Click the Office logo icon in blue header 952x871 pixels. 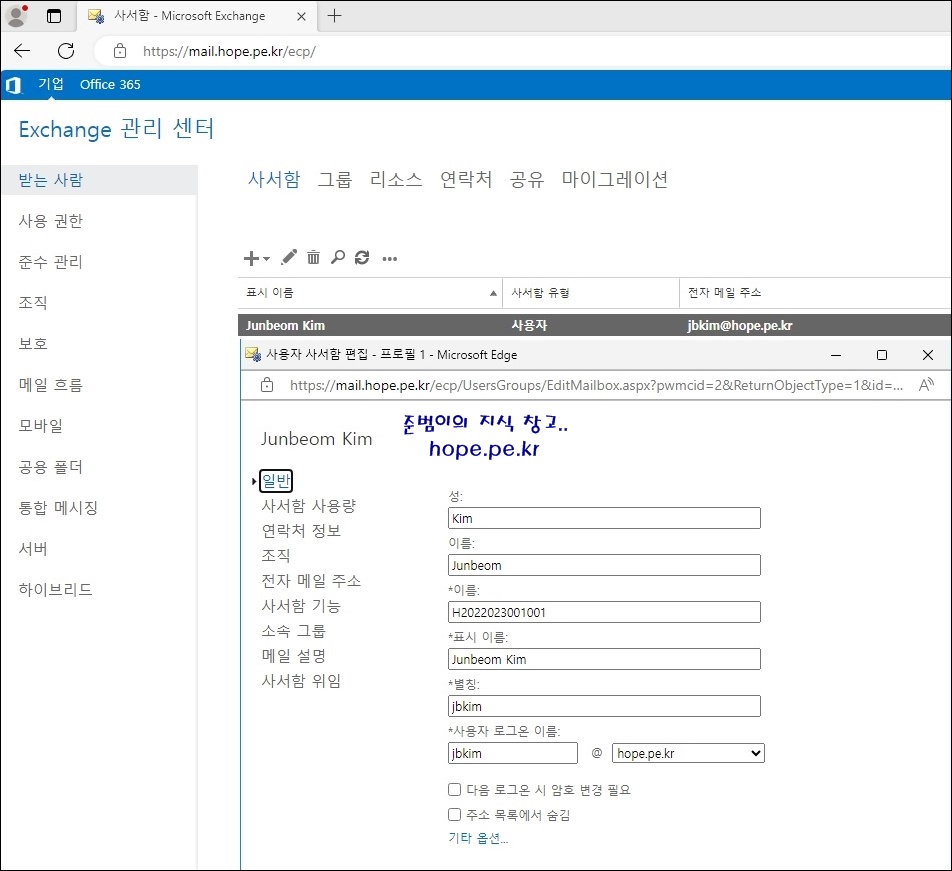(13, 85)
